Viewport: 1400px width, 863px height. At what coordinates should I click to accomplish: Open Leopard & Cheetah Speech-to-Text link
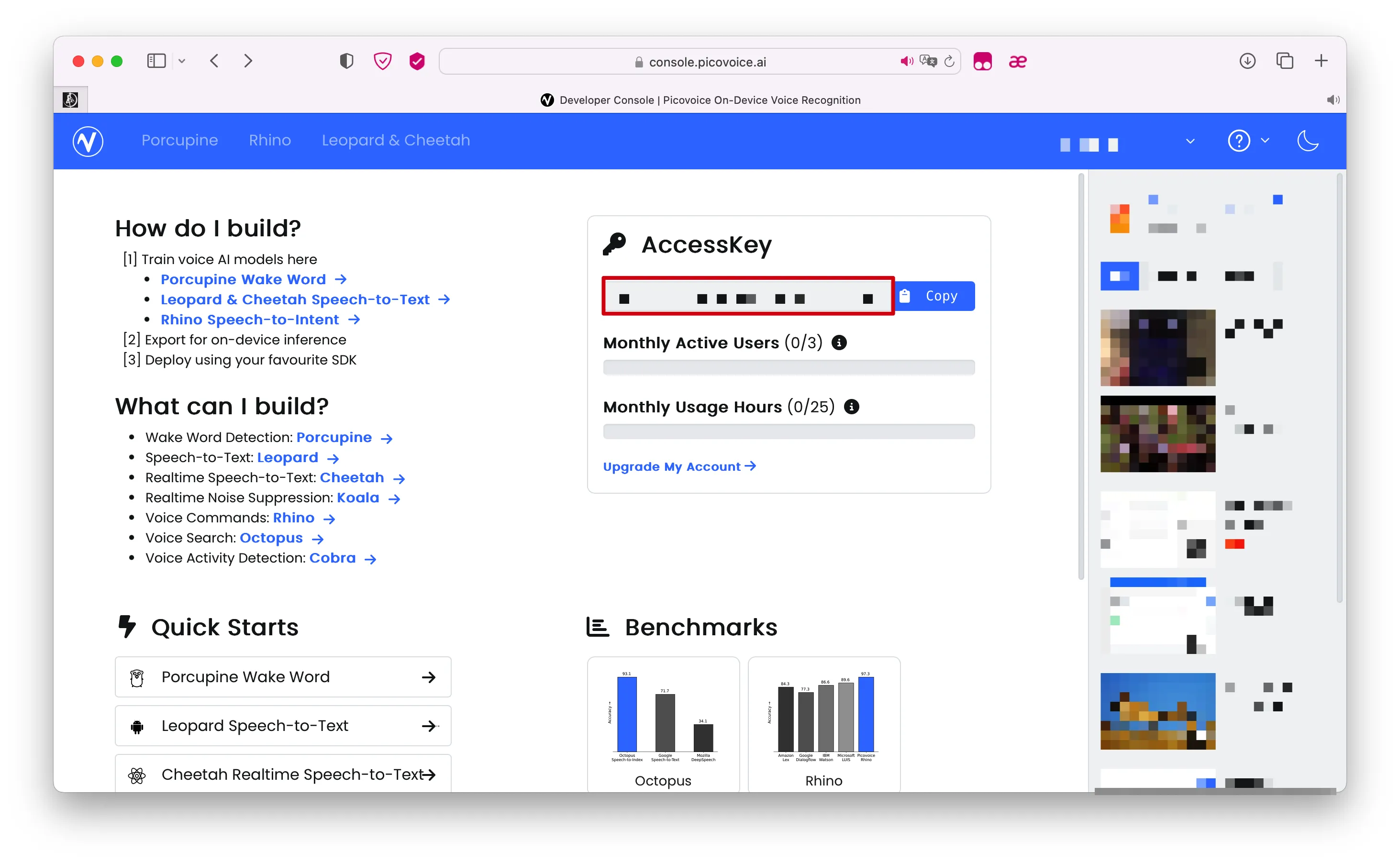coord(305,299)
